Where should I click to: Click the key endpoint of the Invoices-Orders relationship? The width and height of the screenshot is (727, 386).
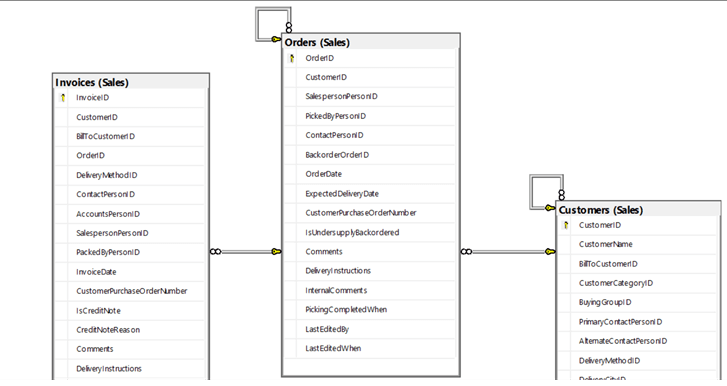click(x=276, y=252)
